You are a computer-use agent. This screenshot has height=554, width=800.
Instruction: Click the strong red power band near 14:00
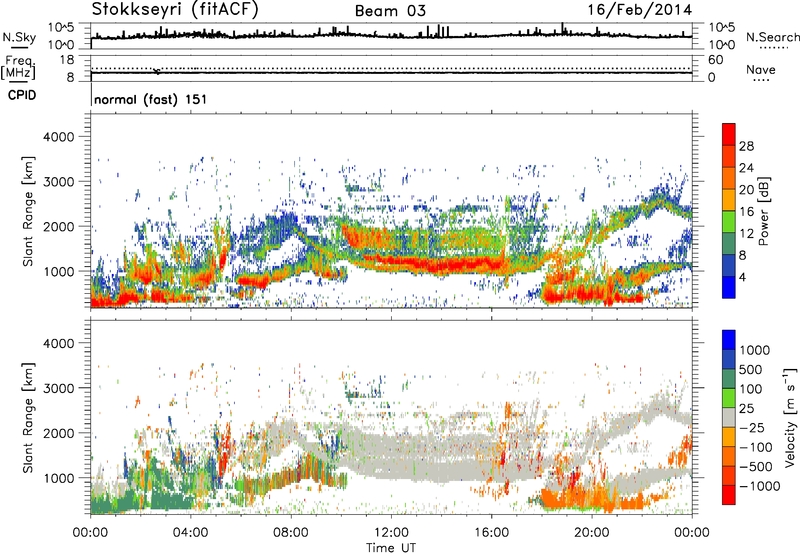(x=444, y=264)
